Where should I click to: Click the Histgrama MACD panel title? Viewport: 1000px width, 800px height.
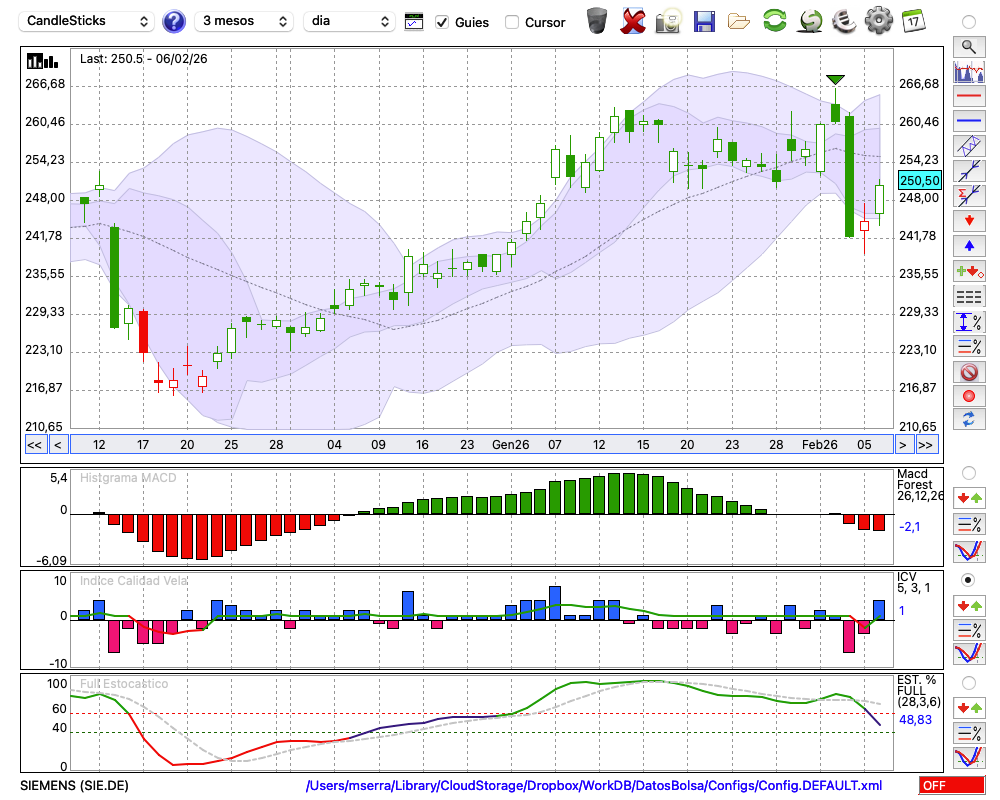(128, 478)
